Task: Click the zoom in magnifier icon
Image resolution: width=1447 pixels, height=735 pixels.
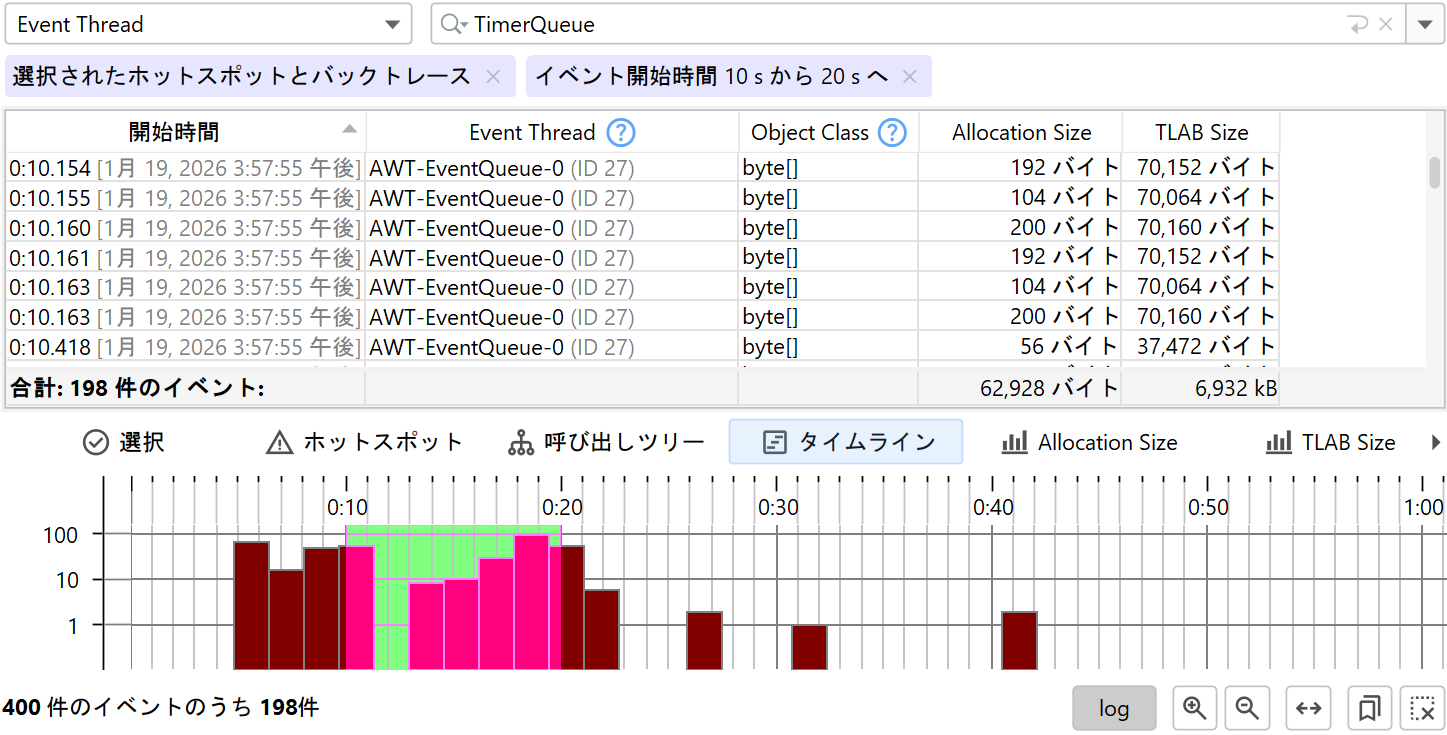Action: 1194,708
